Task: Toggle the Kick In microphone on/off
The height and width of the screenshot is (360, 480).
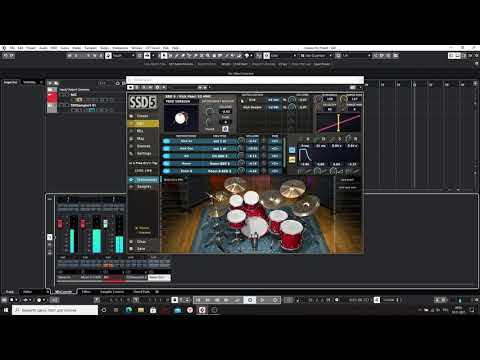Action: tap(166, 141)
